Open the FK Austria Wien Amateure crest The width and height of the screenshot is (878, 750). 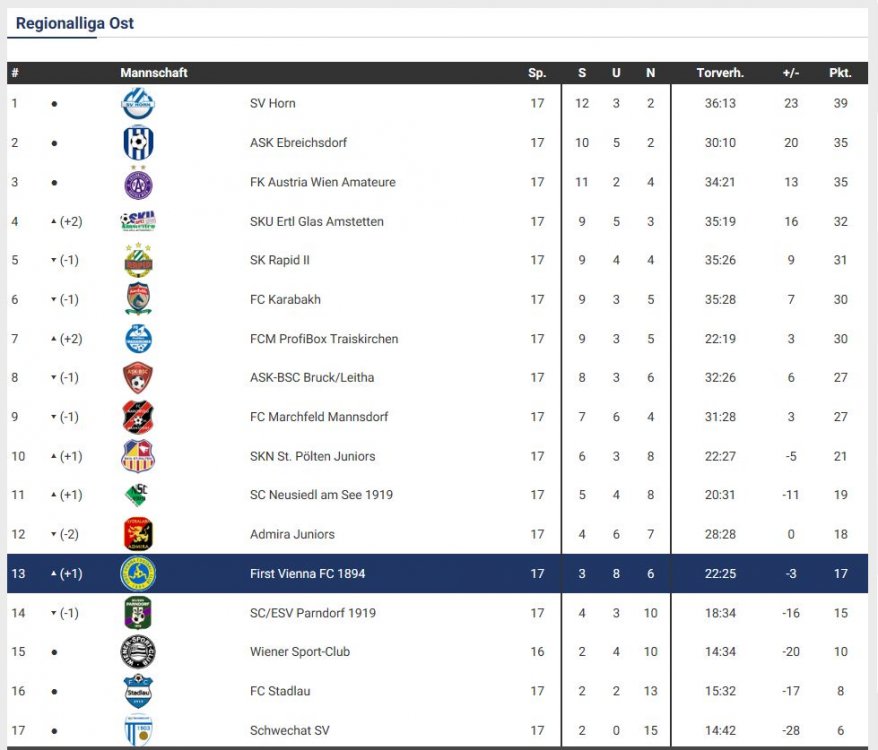[x=138, y=182]
